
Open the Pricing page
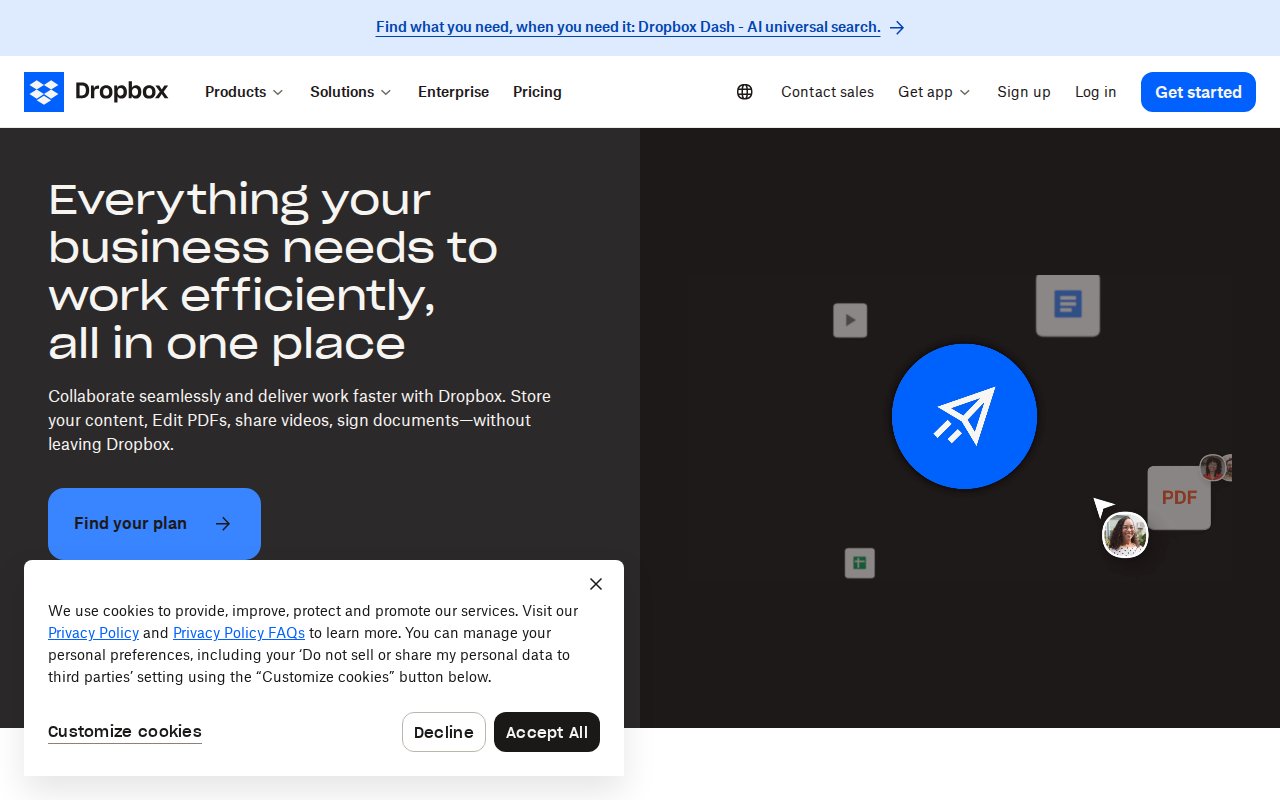(x=537, y=92)
